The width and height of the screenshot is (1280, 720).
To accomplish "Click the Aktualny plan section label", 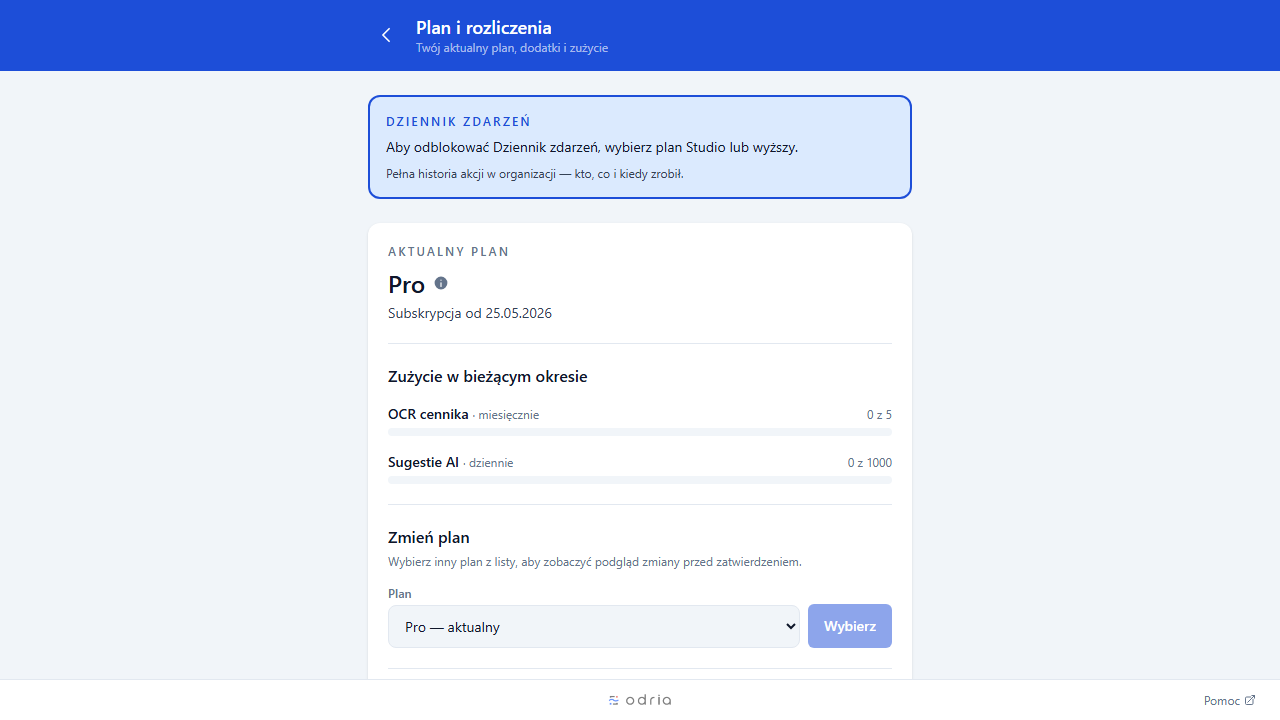I will point(448,252).
